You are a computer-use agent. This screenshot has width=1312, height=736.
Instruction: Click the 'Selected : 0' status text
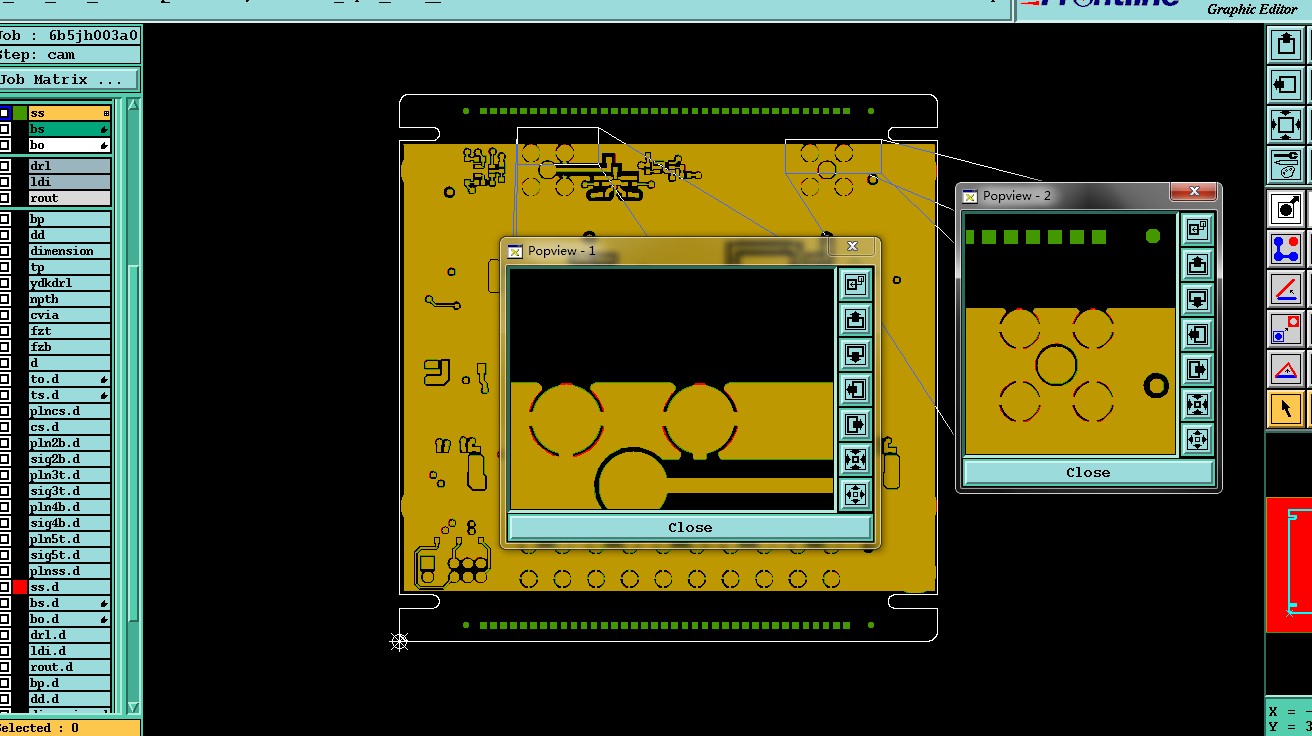tap(39, 728)
